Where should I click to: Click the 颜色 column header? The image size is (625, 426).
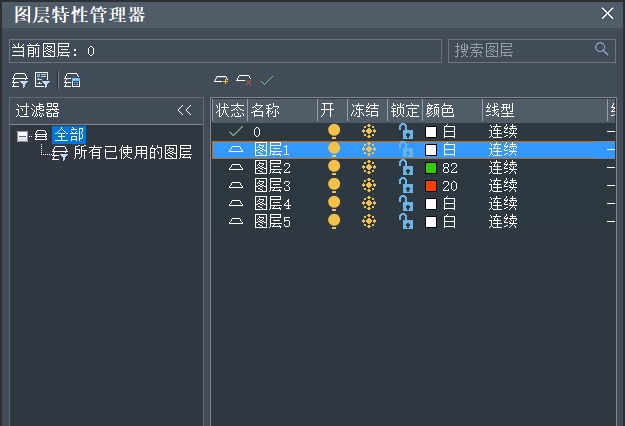(440, 110)
